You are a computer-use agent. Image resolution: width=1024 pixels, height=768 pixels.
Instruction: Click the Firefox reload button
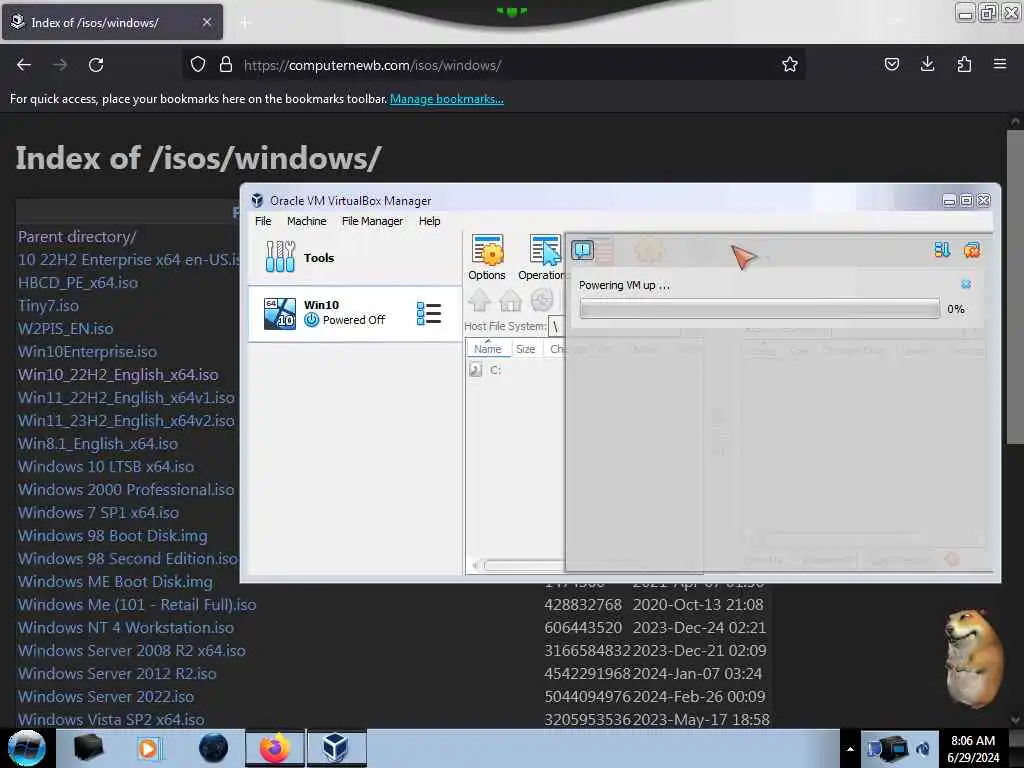pos(96,65)
